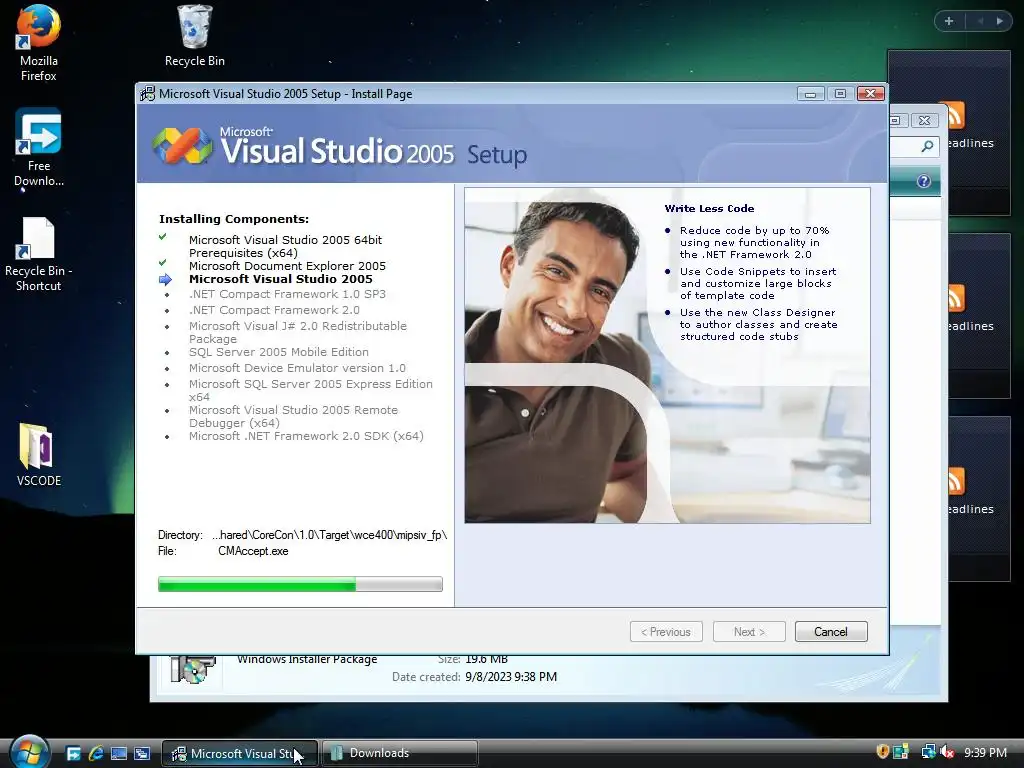Click the Write Less Code promotional image
The width and height of the screenshot is (1024, 768).
click(x=667, y=355)
